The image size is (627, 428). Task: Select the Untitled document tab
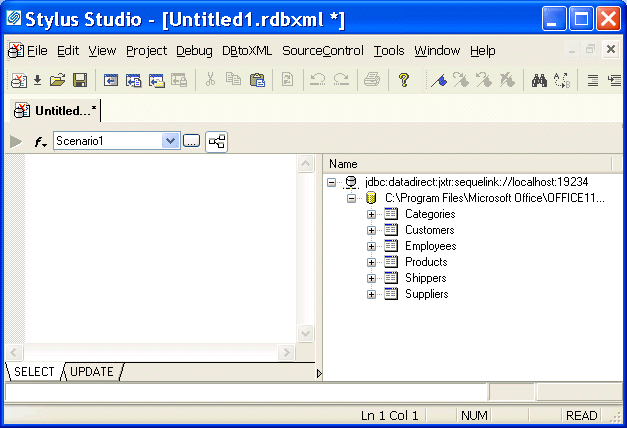(x=57, y=111)
